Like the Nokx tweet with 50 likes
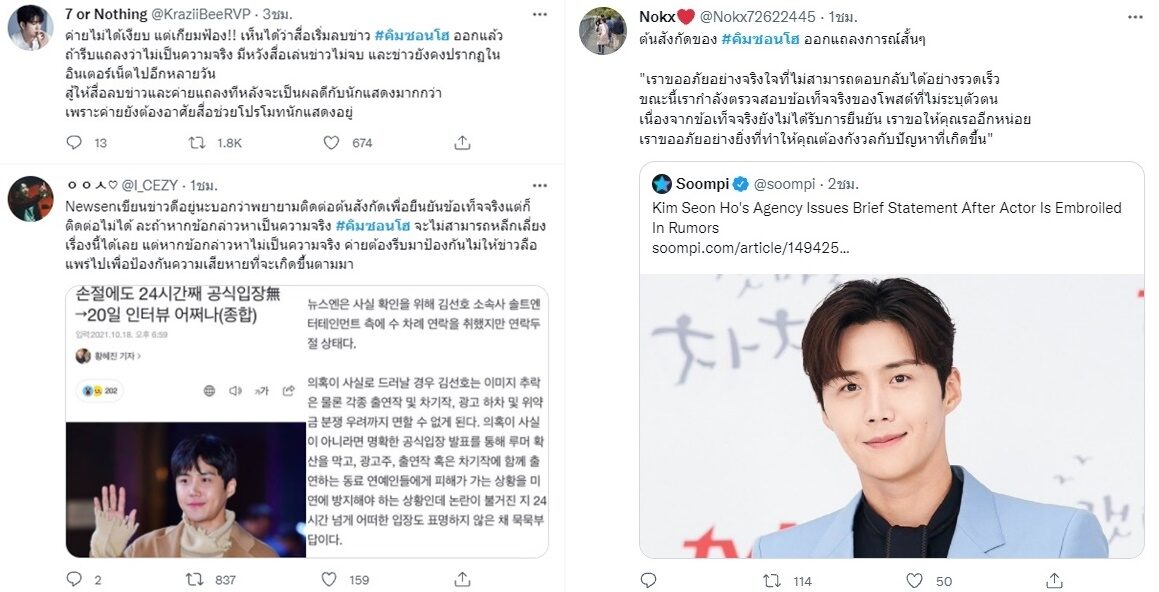This screenshot has height=592, width=1159. (915, 581)
